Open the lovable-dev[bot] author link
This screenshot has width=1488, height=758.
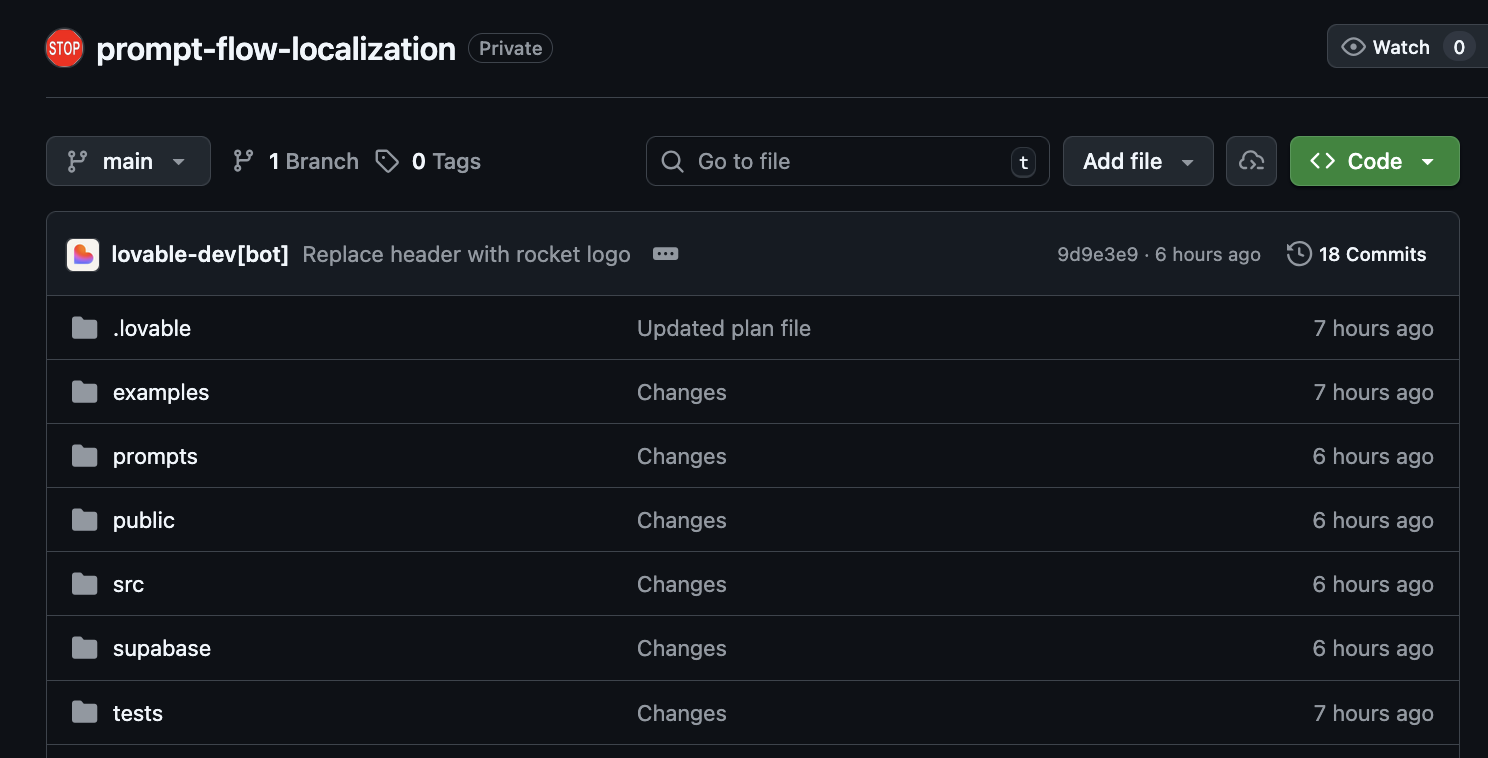[200, 254]
